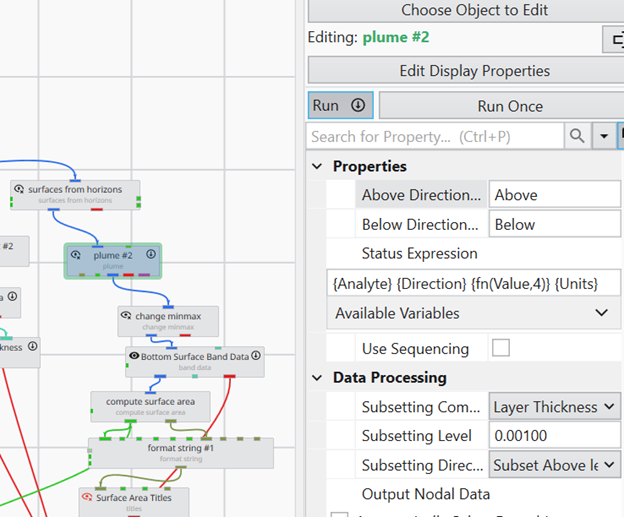Click the red output port on Bottom Surface Band Data
This screenshot has width=624, height=517.
[x=230, y=376]
